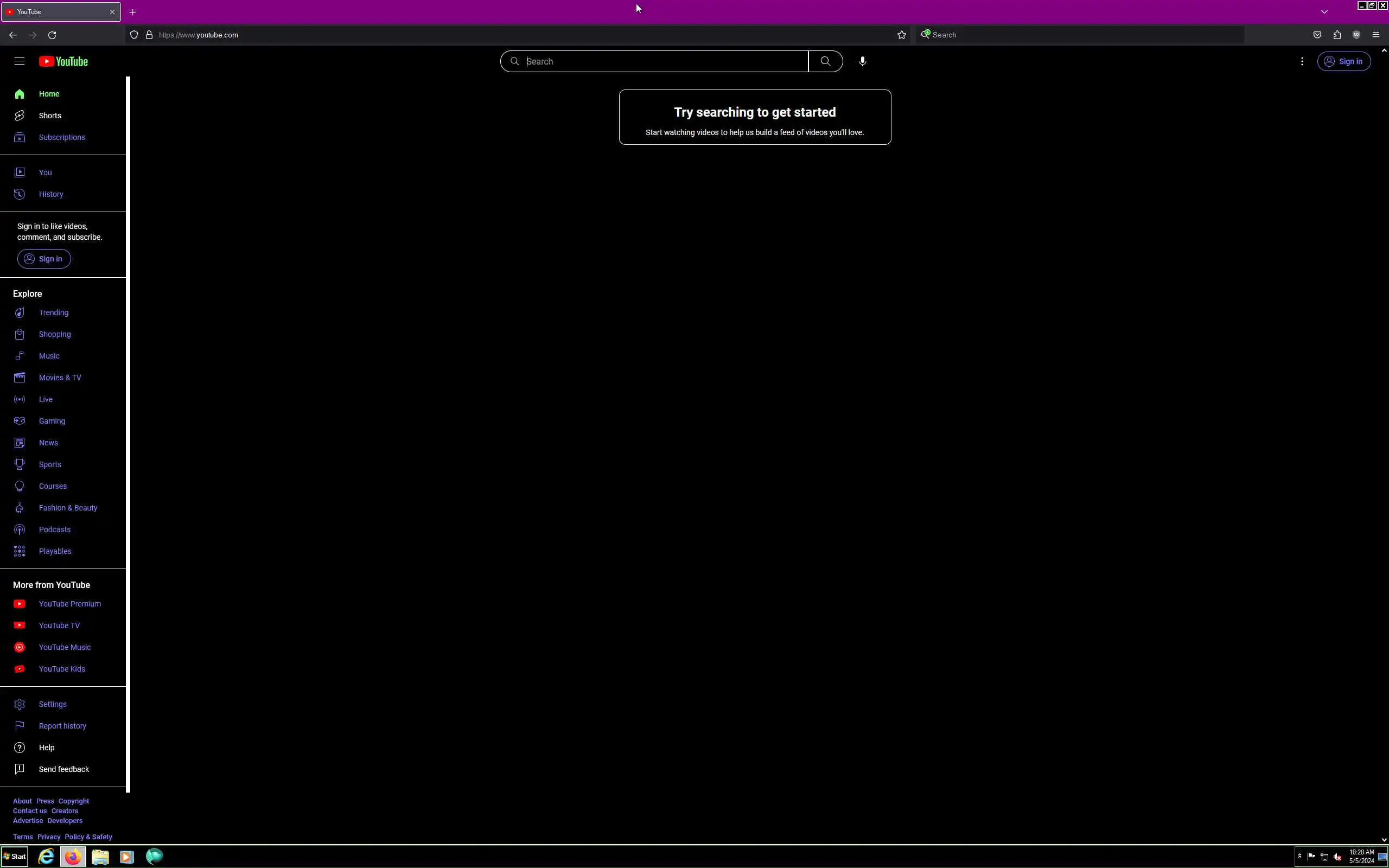This screenshot has height=868, width=1389.
Task: Open YouTube Music from sidebar
Action: point(64,647)
